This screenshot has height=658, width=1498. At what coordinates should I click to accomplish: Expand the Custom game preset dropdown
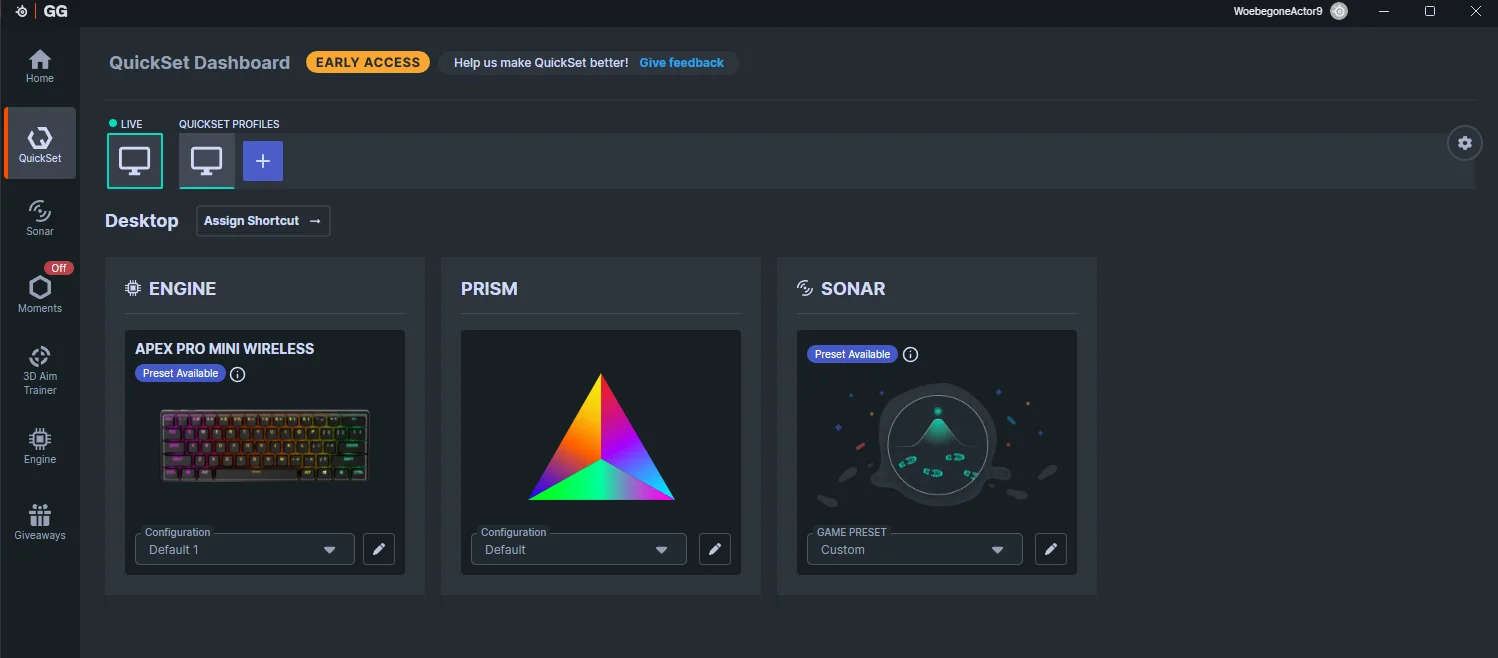915,549
